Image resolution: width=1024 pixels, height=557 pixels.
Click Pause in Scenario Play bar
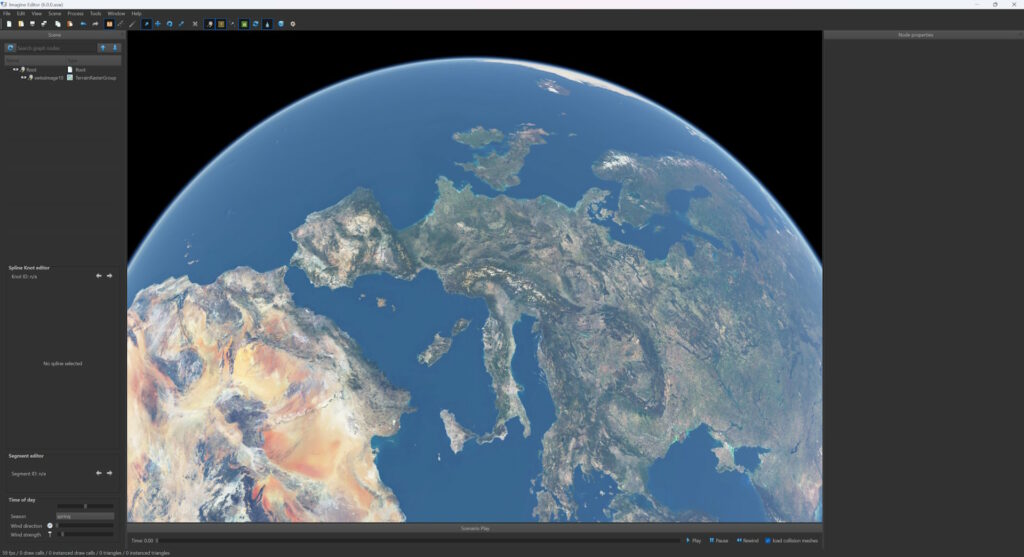(x=718, y=541)
